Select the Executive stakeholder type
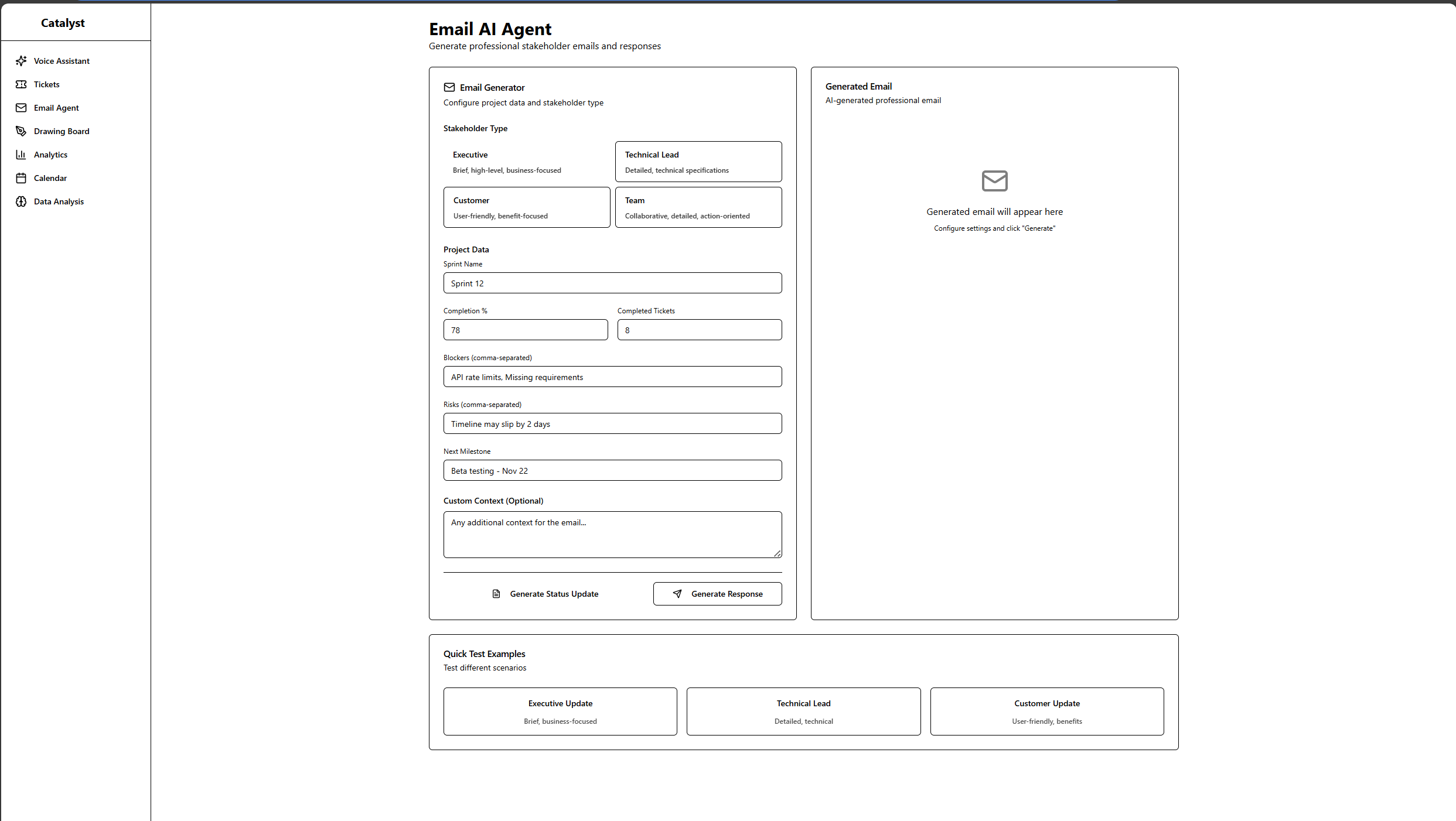The height and width of the screenshot is (821, 1456). (x=526, y=162)
